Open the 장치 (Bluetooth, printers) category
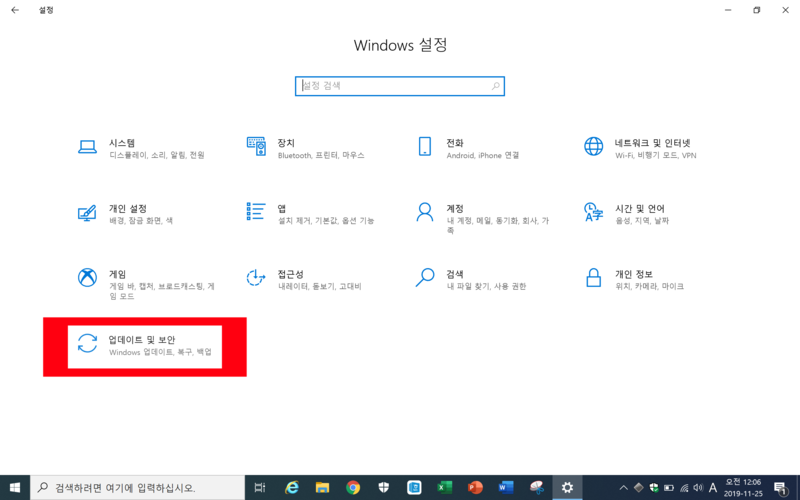The height and width of the screenshot is (500, 800). pyautogui.click(x=306, y=148)
